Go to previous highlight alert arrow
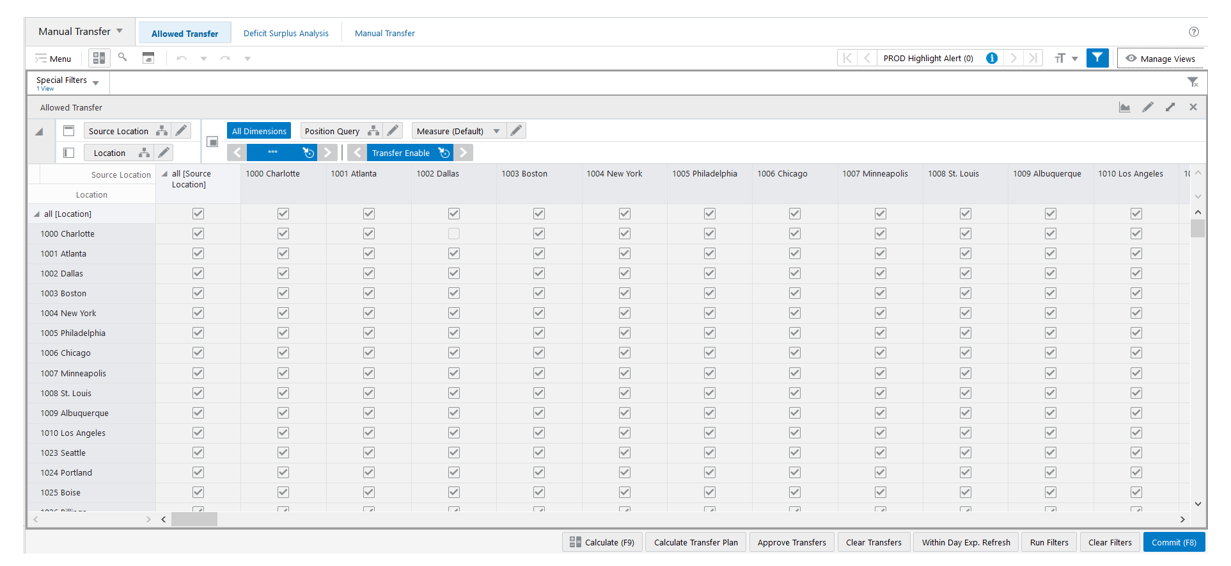 pyautogui.click(x=867, y=58)
